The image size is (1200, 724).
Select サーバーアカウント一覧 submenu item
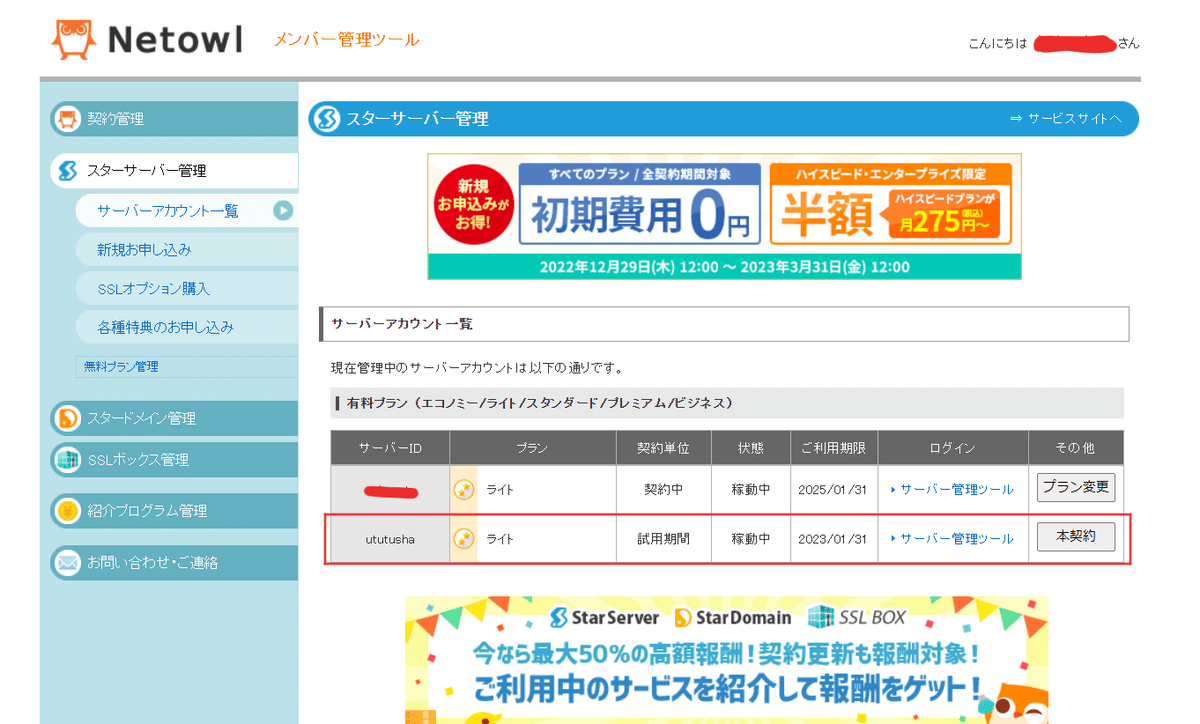pyautogui.click(x=186, y=211)
